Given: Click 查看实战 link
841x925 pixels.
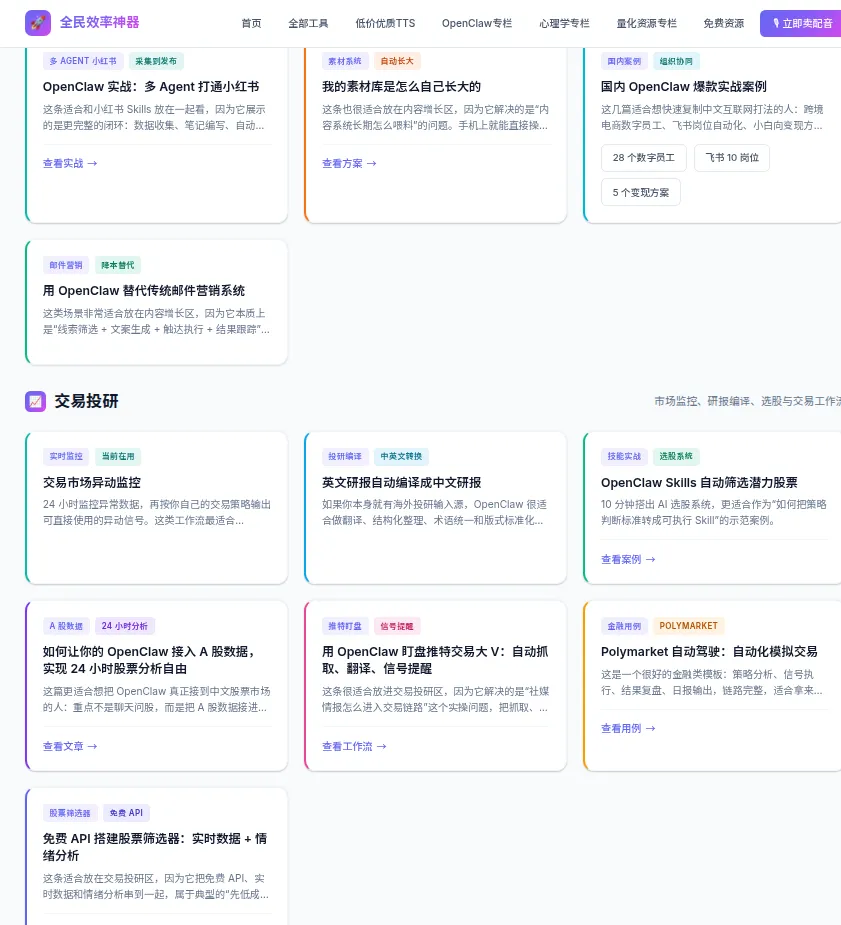Looking at the screenshot, I should (70, 163).
